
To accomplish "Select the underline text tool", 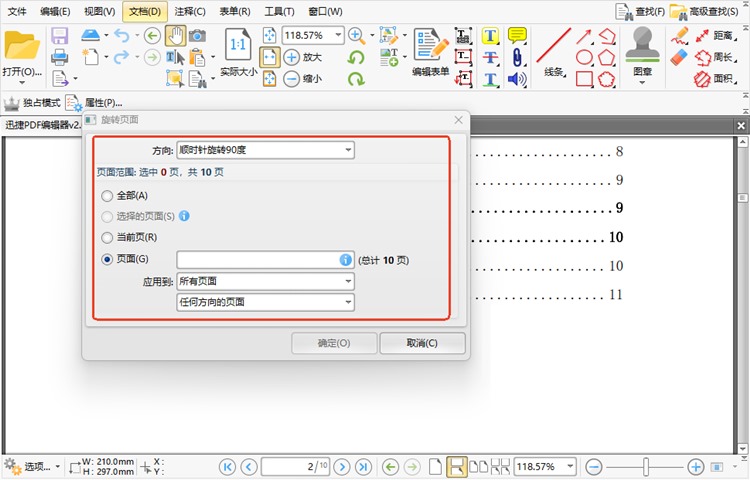I will pyautogui.click(x=490, y=78).
